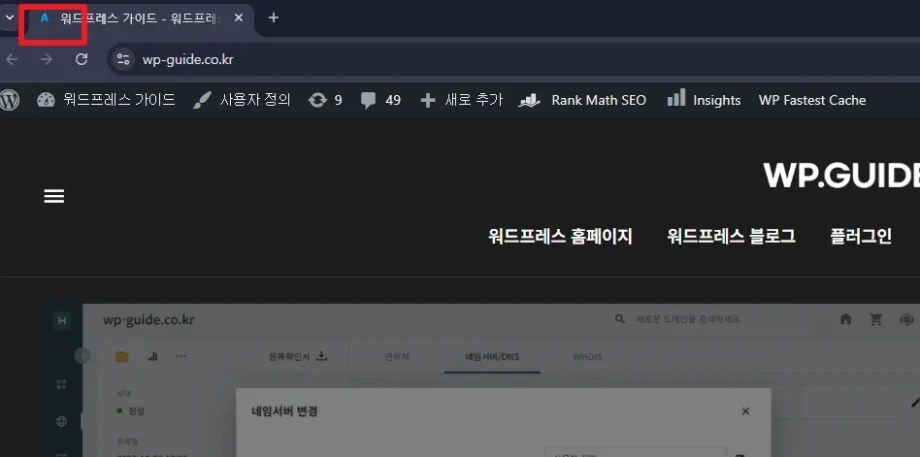Open the Insights bar chart menu
The width and height of the screenshot is (920, 457).
click(x=677, y=99)
